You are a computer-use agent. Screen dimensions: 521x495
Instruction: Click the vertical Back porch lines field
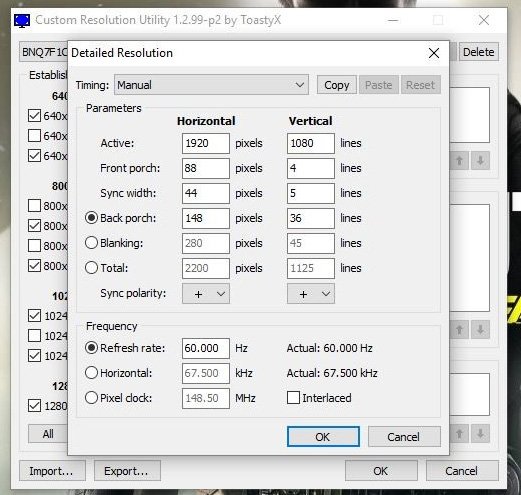pos(311,218)
